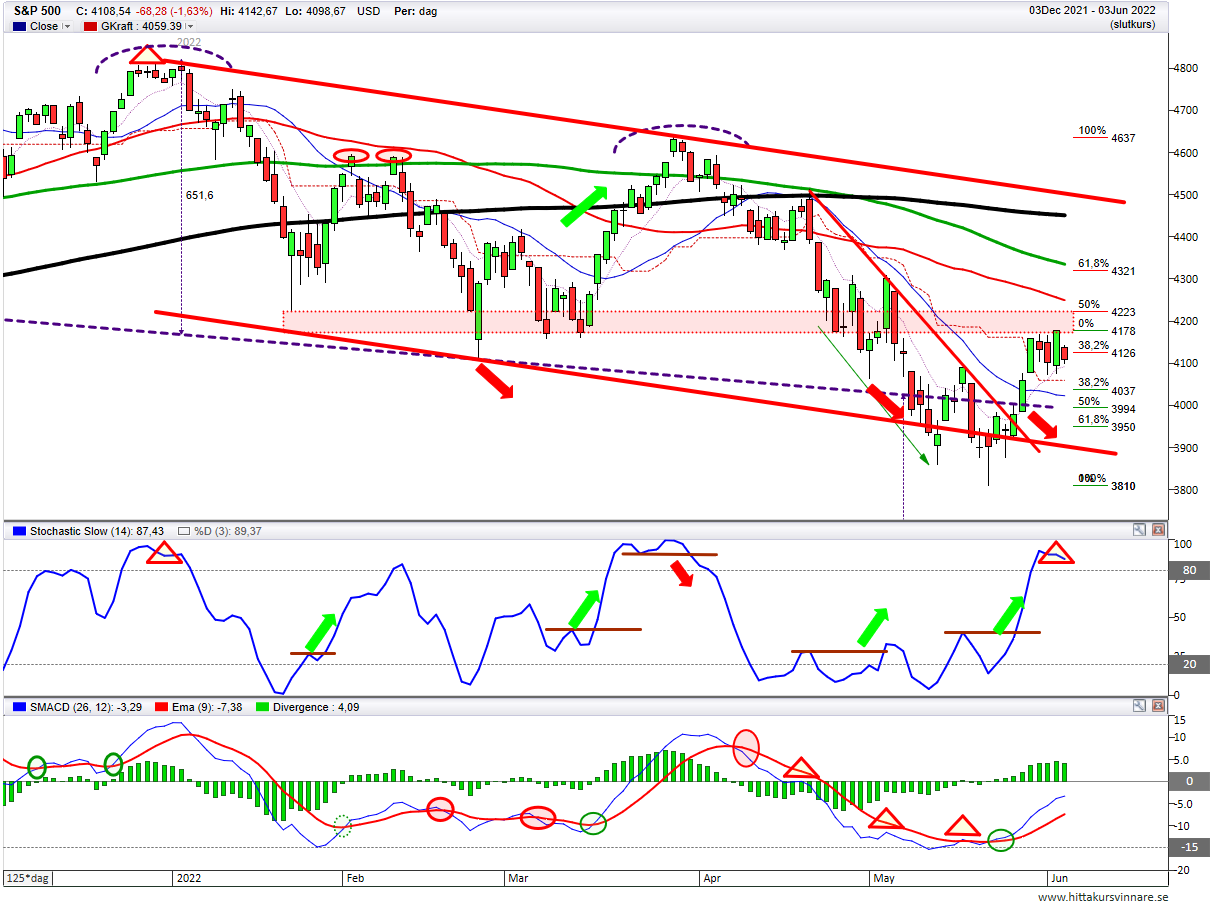Click the empty %D (3) color swatch
Screen dimensions: 1213x902
tap(184, 530)
